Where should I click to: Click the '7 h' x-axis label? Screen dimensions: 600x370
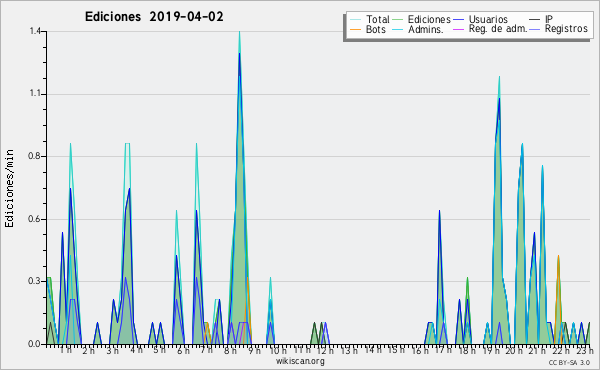pyautogui.click(x=207, y=350)
